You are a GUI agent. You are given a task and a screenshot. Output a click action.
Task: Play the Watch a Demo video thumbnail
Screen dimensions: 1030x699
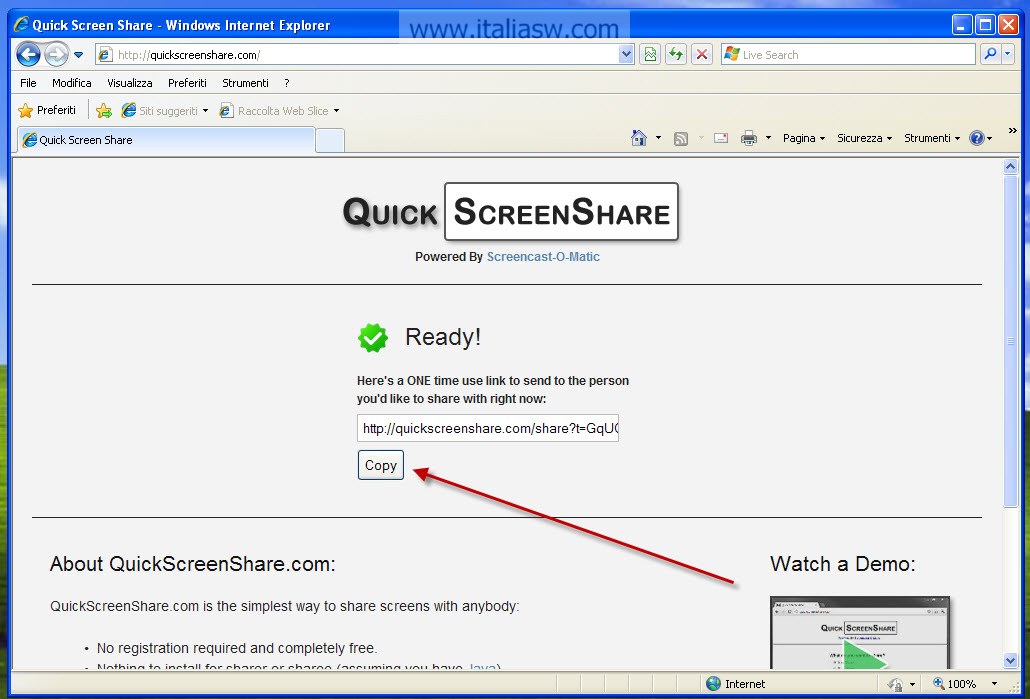860,633
